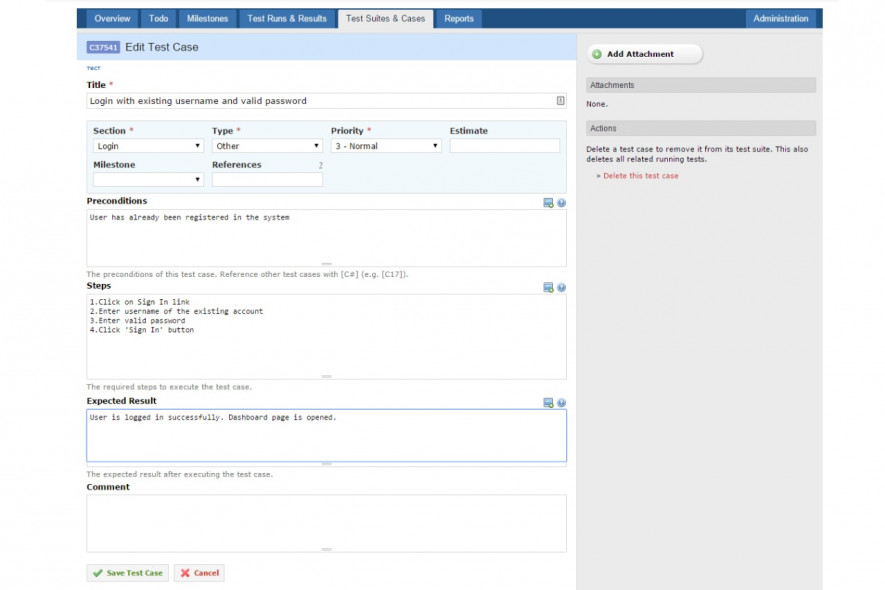Open the TECT breadcrumb link

point(93,66)
